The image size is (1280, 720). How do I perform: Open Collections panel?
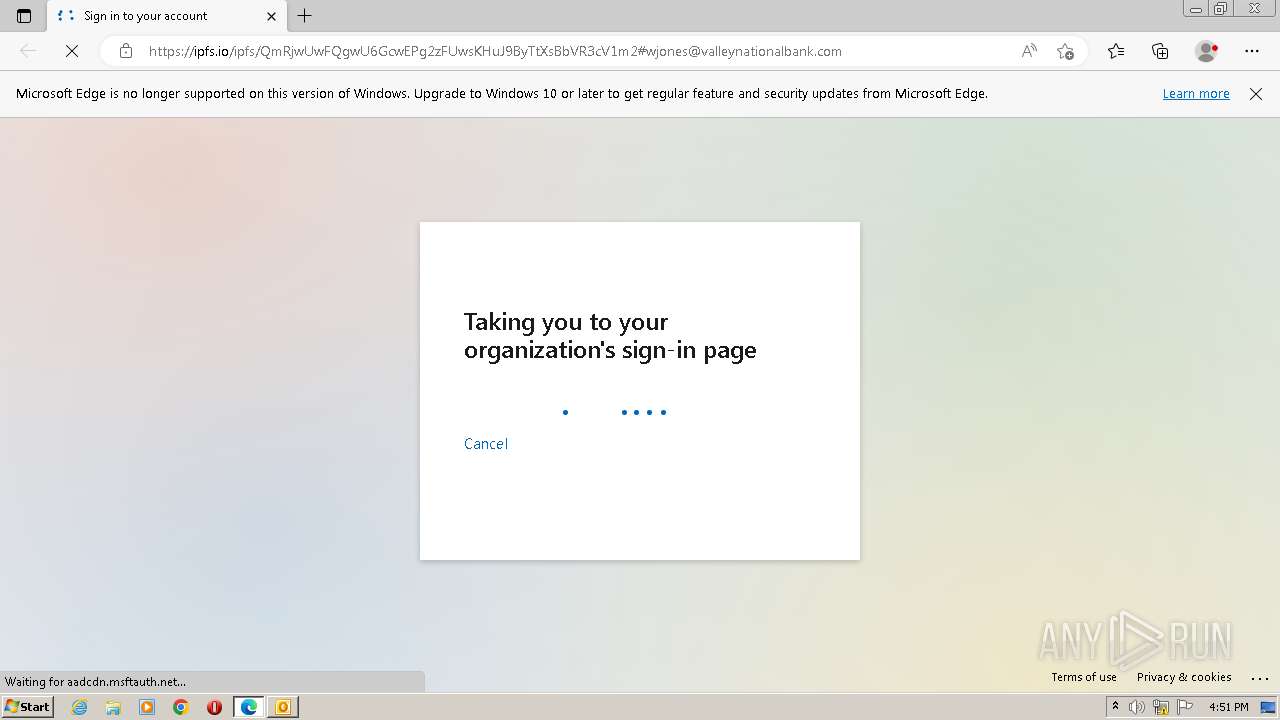[1160, 51]
